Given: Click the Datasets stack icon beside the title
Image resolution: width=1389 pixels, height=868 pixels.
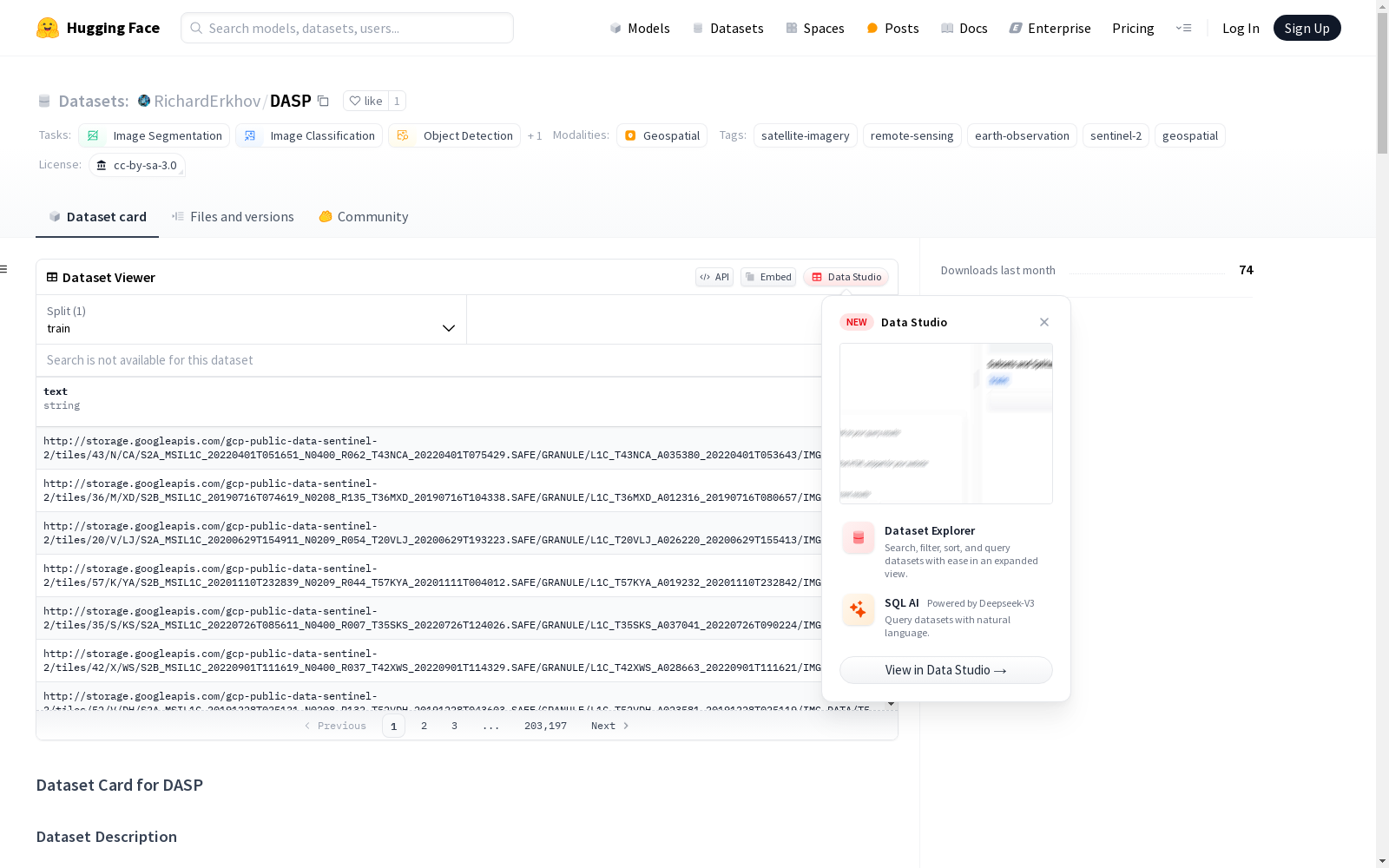Looking at the screenshot, I should (x=44, y=102).
